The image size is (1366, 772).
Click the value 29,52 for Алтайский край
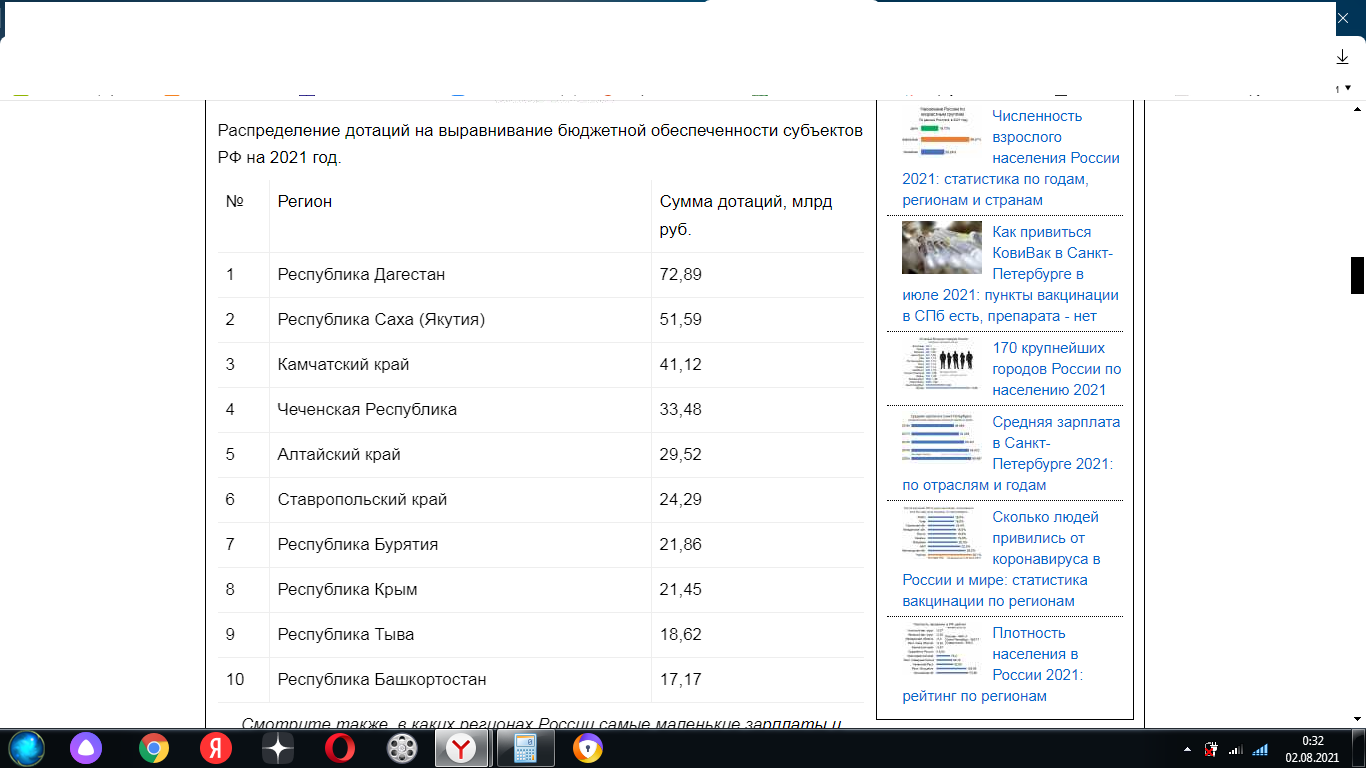681,454
